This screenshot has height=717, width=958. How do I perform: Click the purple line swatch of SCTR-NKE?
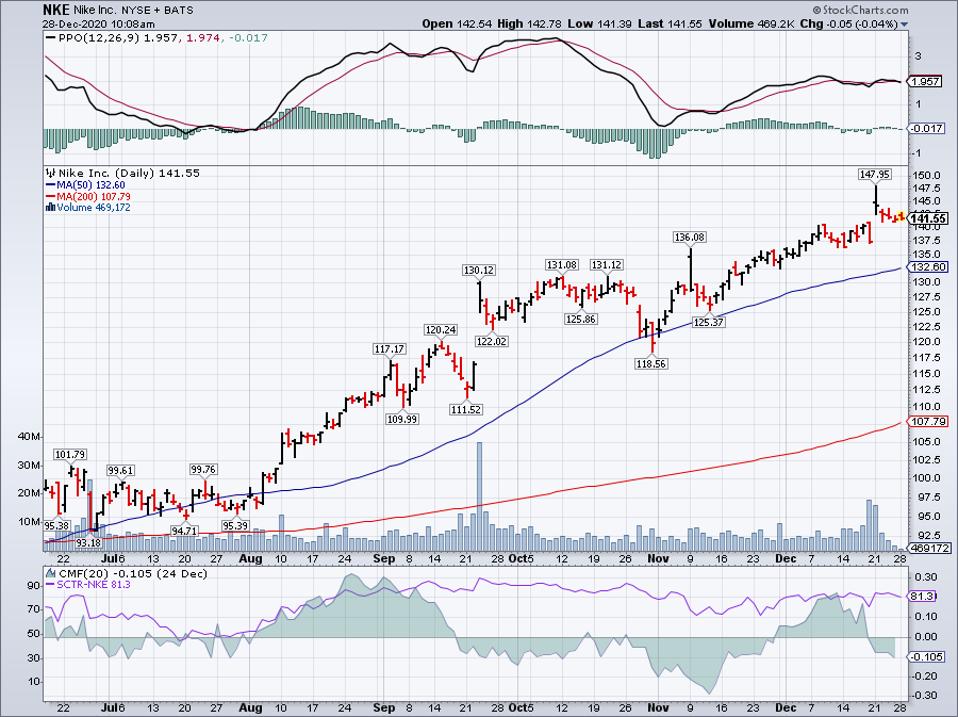(51, 585)
